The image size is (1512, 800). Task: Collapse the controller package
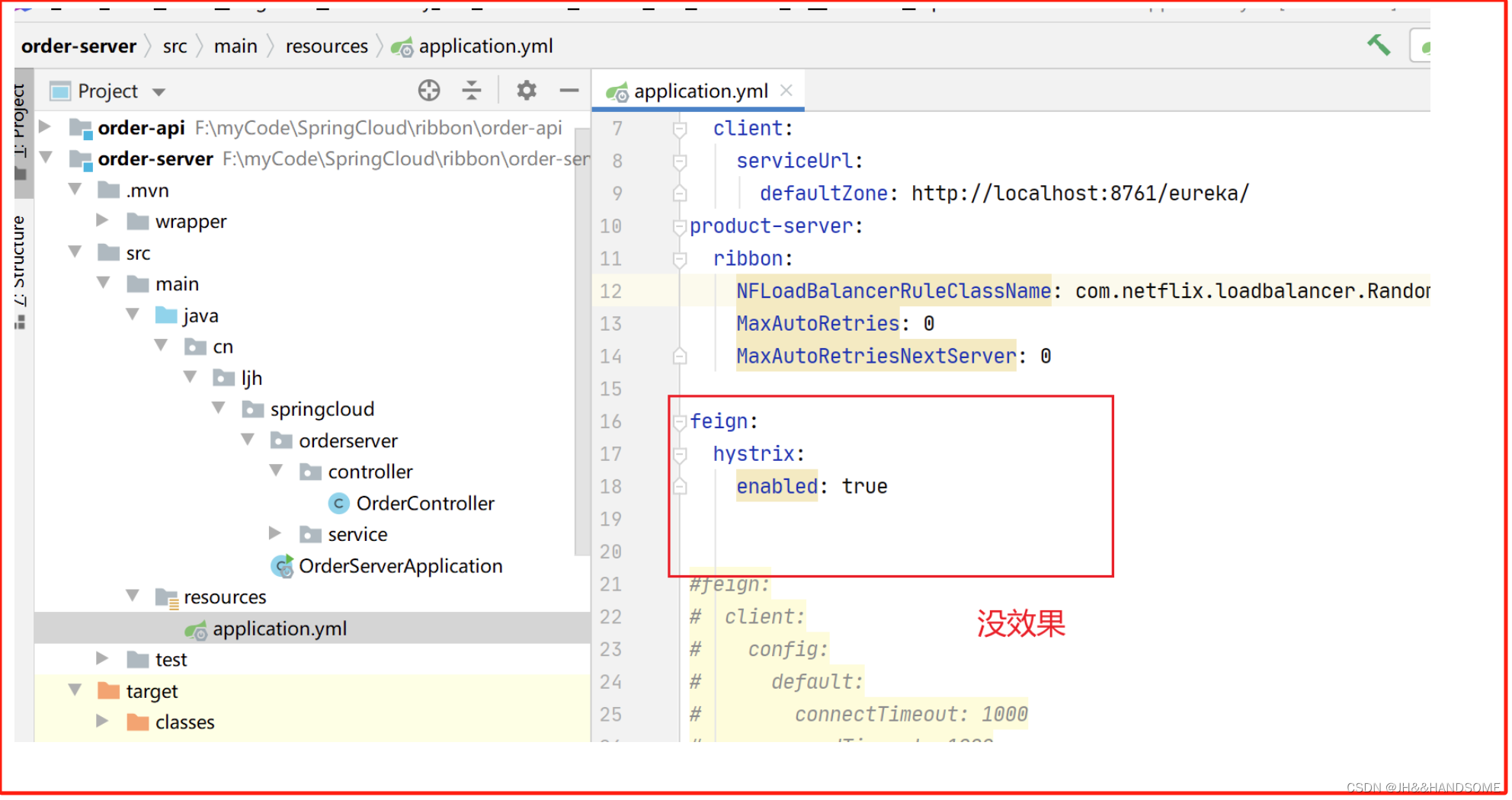point(277,470)
